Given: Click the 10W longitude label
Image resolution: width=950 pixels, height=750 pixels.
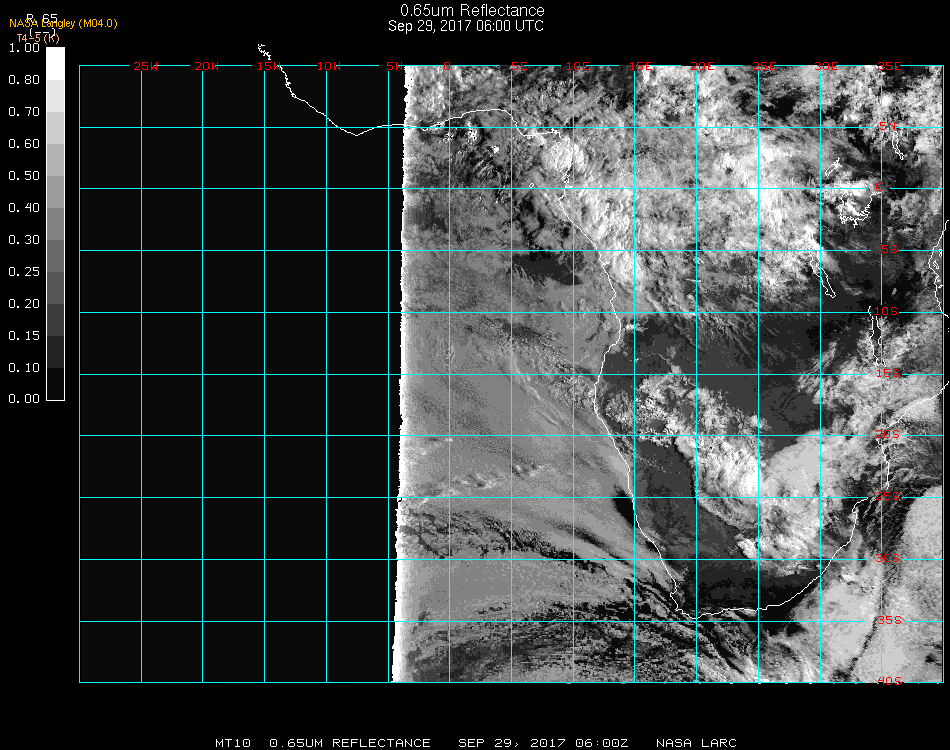Looking at the screenshot, I should (329, 66).
